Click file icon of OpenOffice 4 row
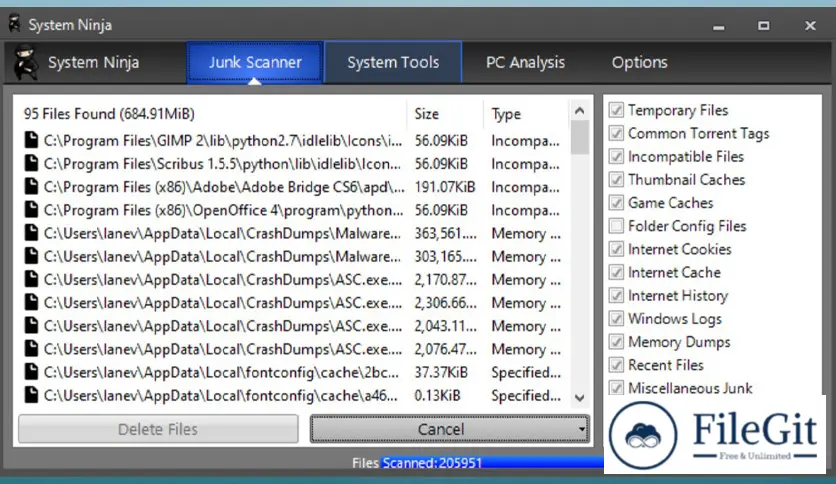Image resolution: width=836 pixels, height=484 pixels. coord(31,209)
